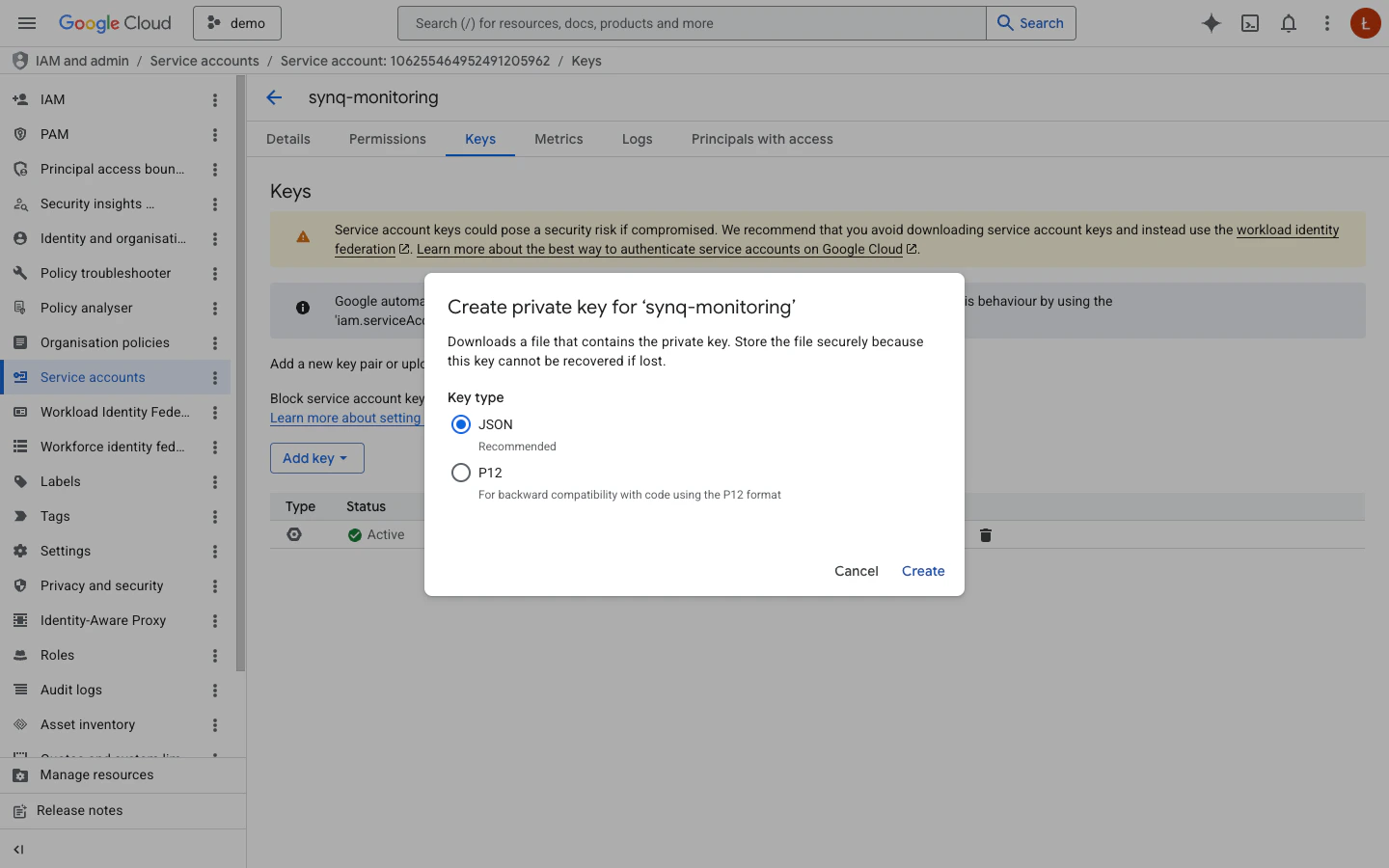The height and width of the screenshot is (868, 1389).
Task: Click the Active status text in key row
Action: [386, 534]
